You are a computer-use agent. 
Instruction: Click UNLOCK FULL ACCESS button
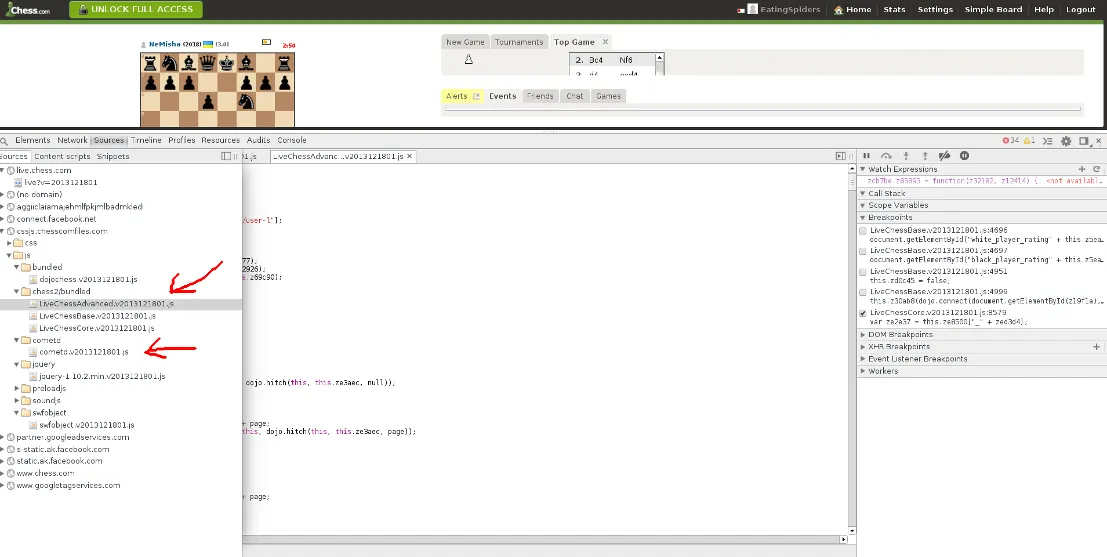point(136,9)
